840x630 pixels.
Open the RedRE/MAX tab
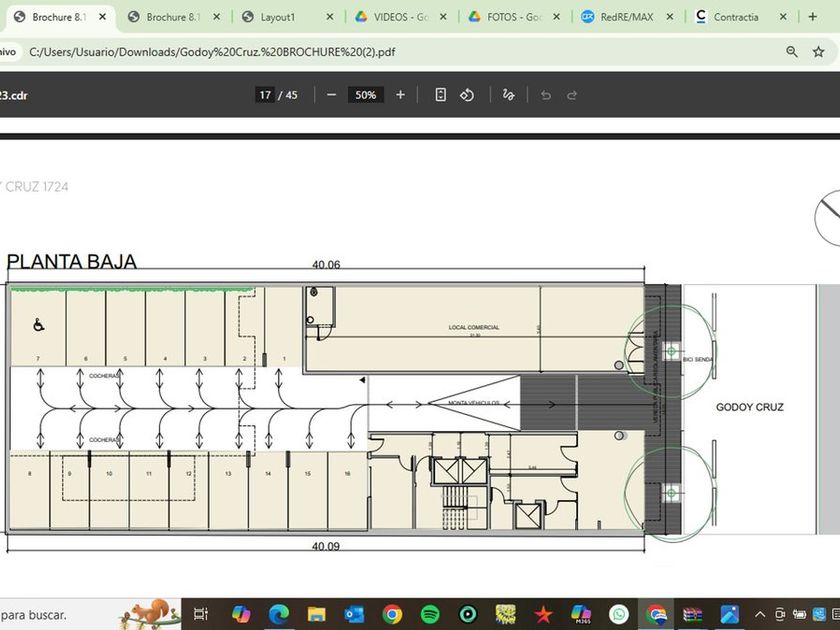point(625,17)
